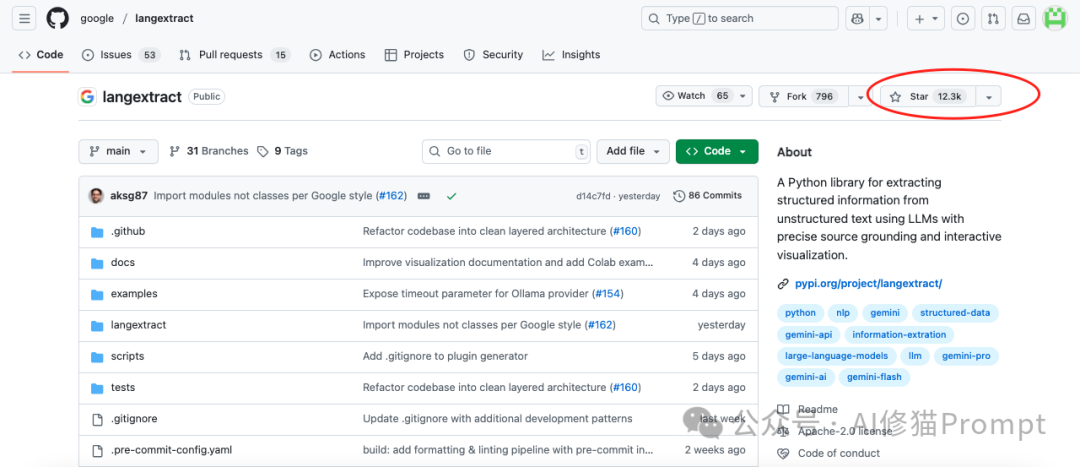This screenshot has height=467, width=1080.
Task: Open the google owner link in breadcrumb
Action: [x=97, y=19]
